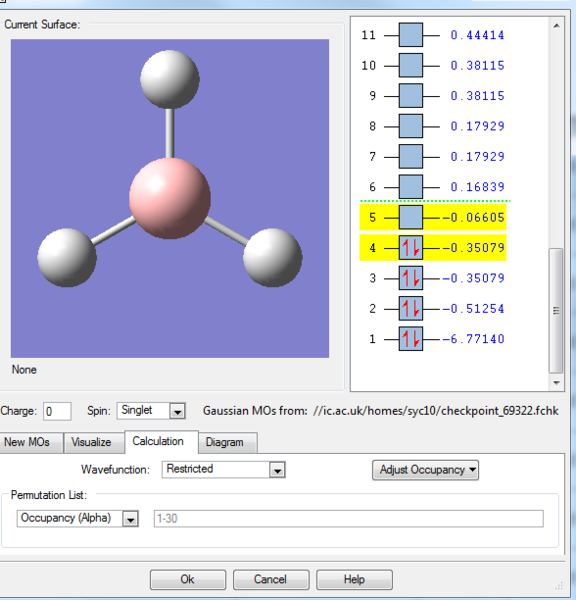The height and width of the screenshot is (600, 576).
Task: Click scrollbar down arrow in orbital list
Action: (x=556, y=383)
